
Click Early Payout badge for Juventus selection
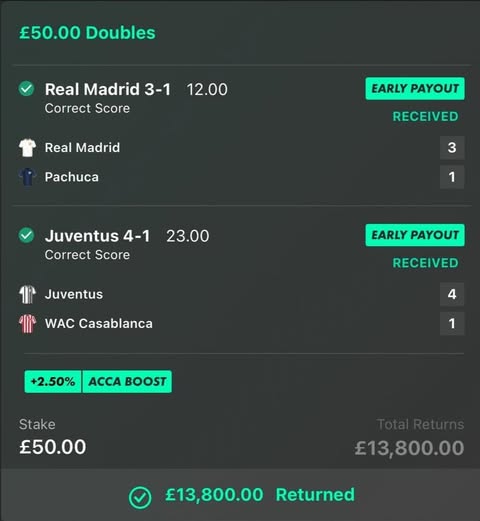click(x=415, y=235)
